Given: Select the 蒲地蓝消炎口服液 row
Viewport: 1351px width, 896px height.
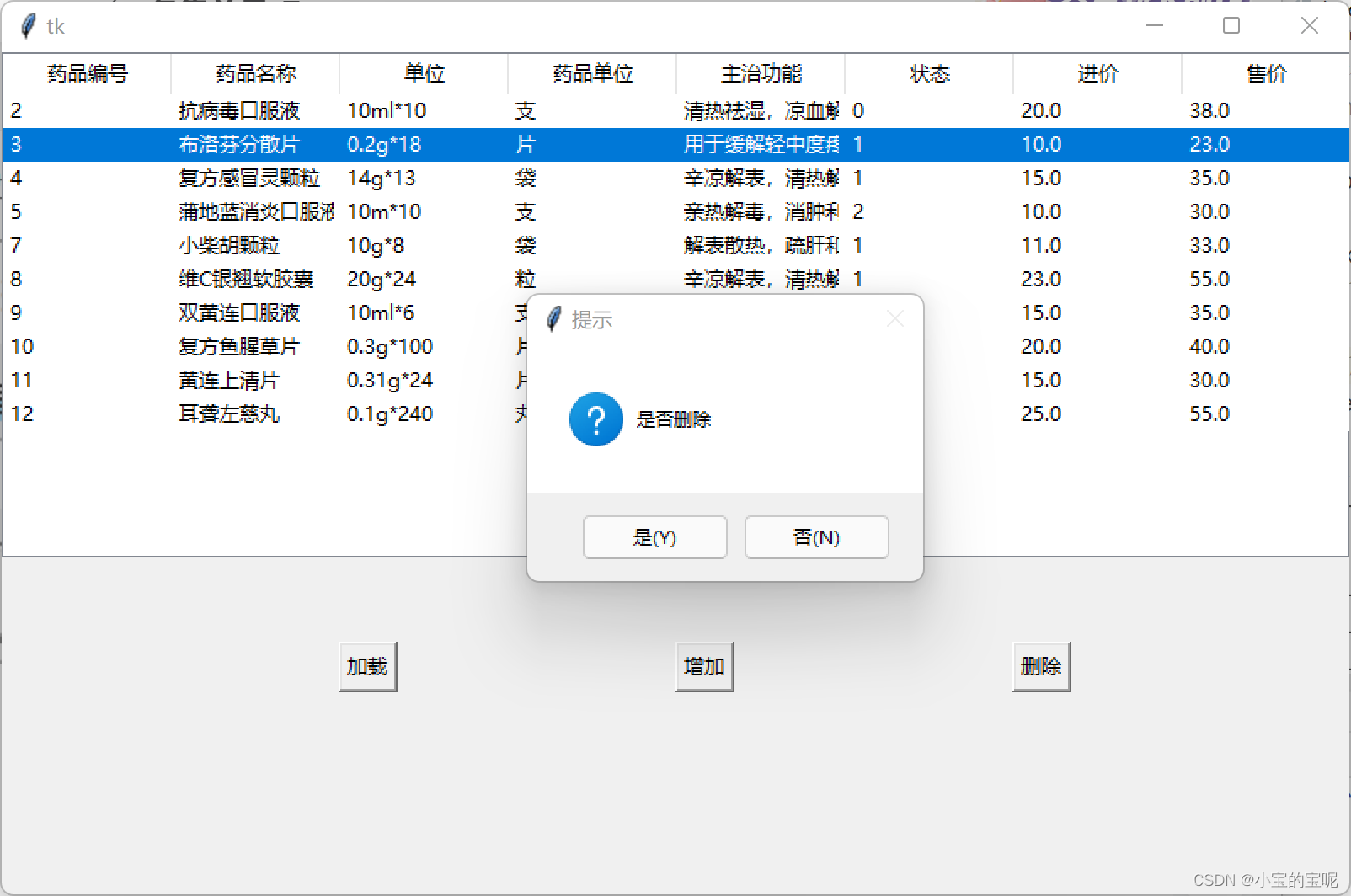Looking at the screenshot, I should click(x=675, y=211).
